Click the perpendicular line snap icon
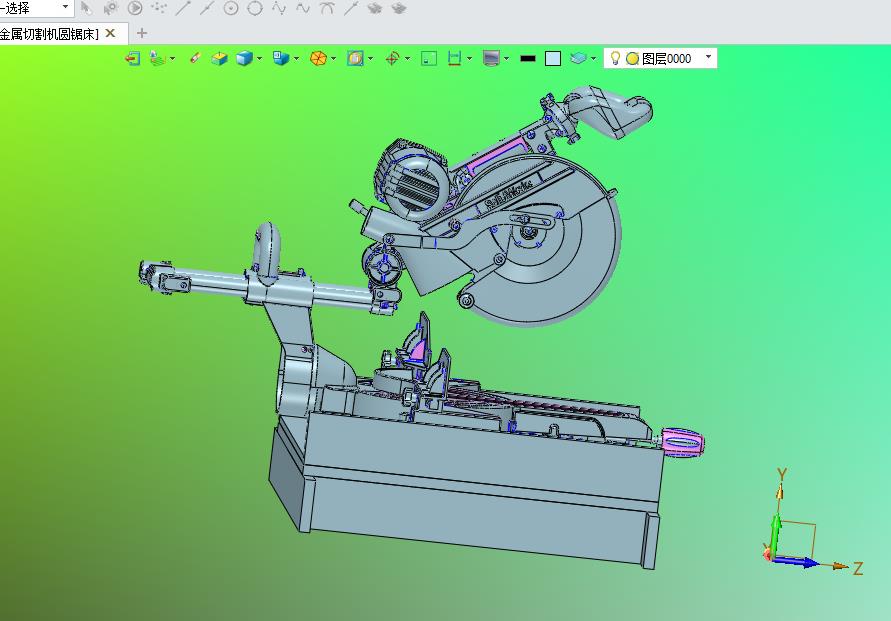 pyautogui.click(x=351, y=8)
